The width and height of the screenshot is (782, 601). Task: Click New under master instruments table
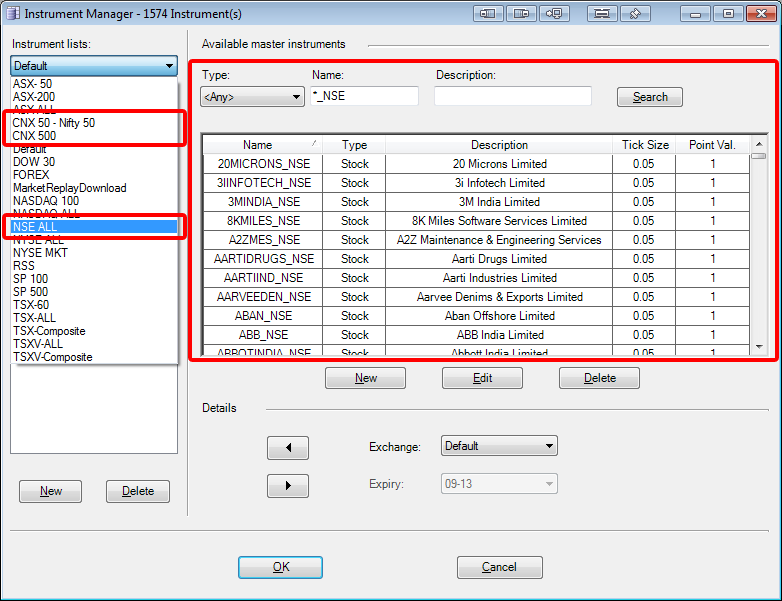366,378
